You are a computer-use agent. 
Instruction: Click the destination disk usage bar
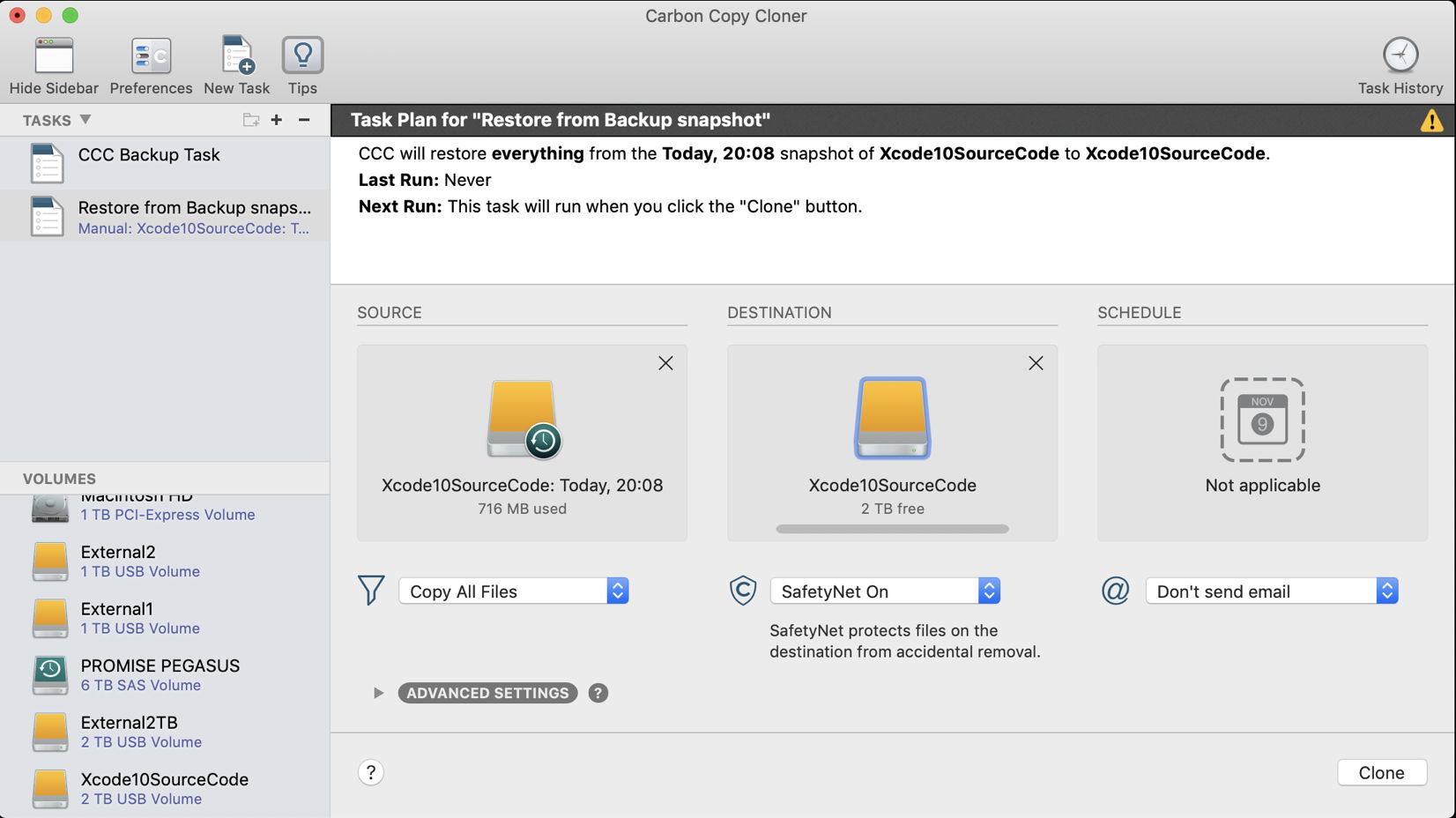coord(892,529)
